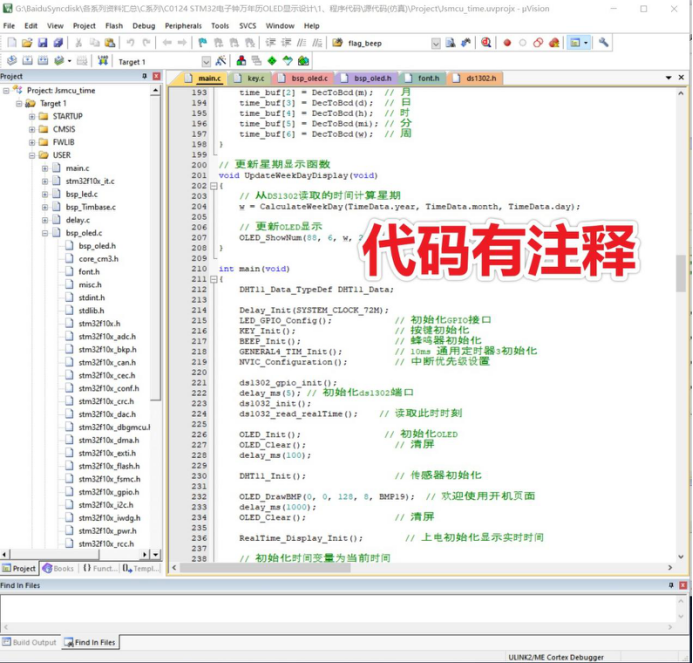
Task: Switch to bsp_oled.c editor tab
Action: [x=304, y=78]
